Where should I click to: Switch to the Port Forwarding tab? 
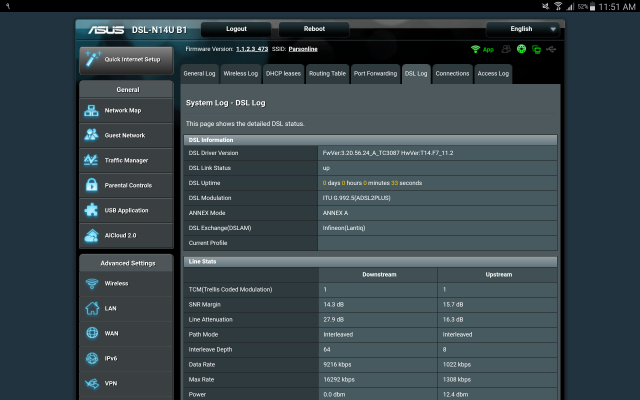[x=374, y=74]
